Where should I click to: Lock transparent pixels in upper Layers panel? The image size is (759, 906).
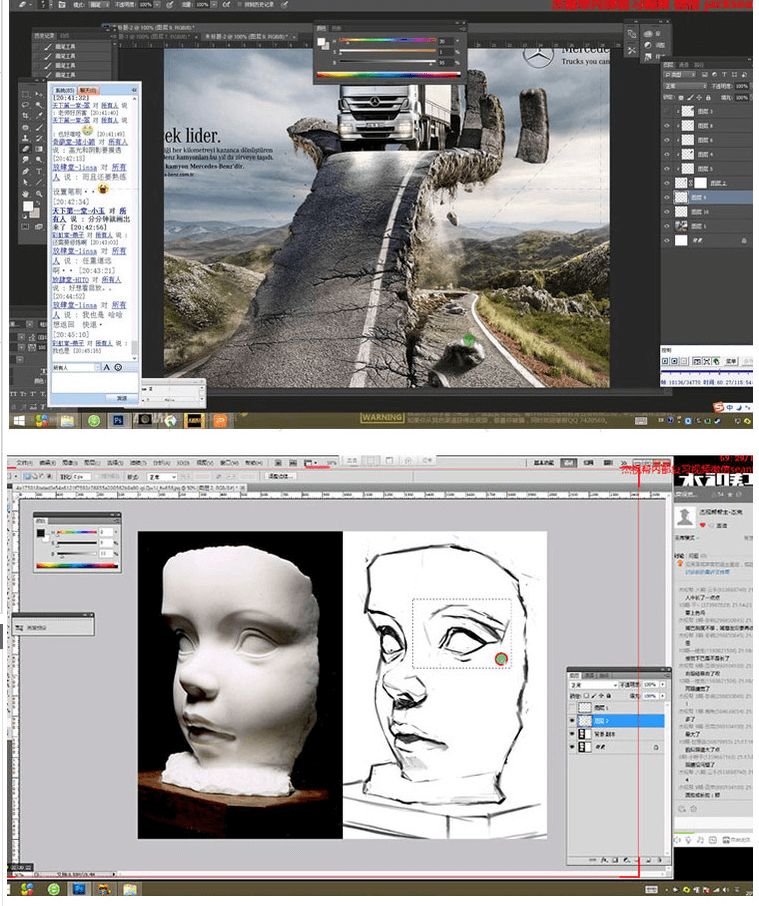[680, 98]
